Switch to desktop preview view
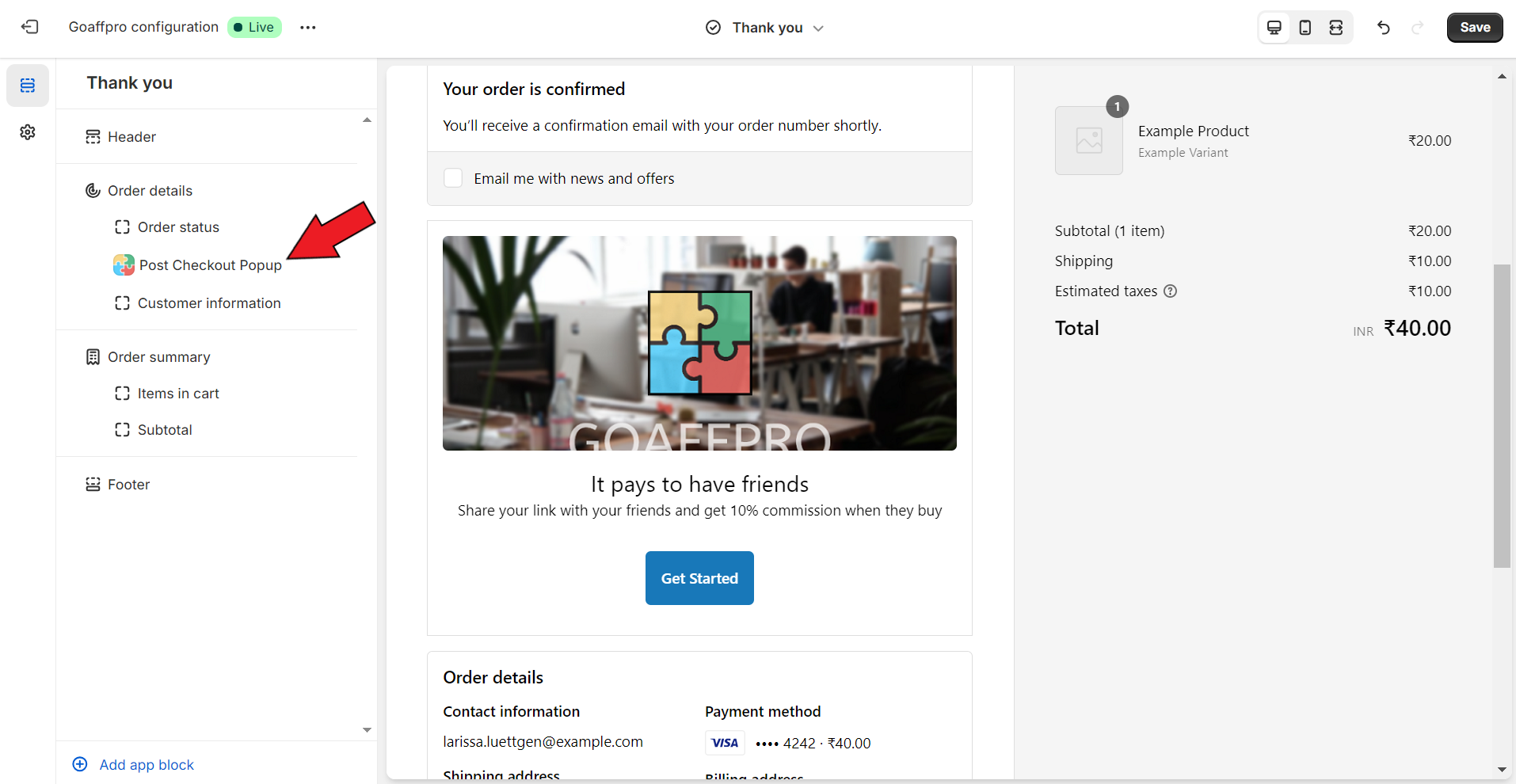Screen dimensions: 1516x784 [1274, 28]
